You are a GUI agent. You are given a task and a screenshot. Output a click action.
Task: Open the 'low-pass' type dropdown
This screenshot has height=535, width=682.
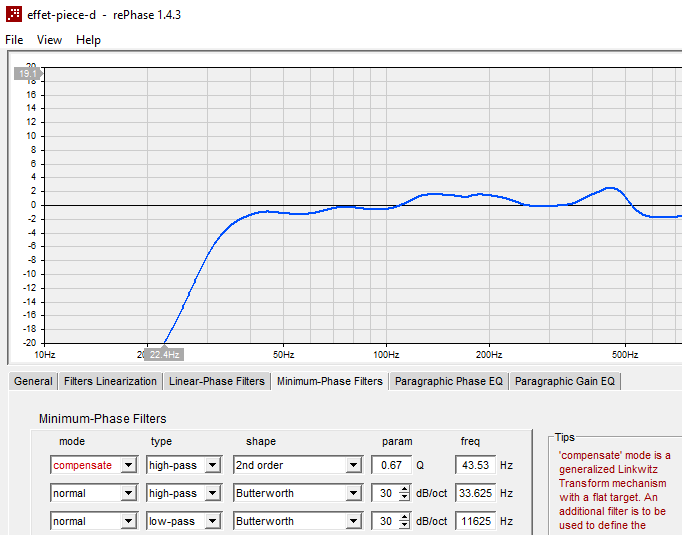click(212, 521)
